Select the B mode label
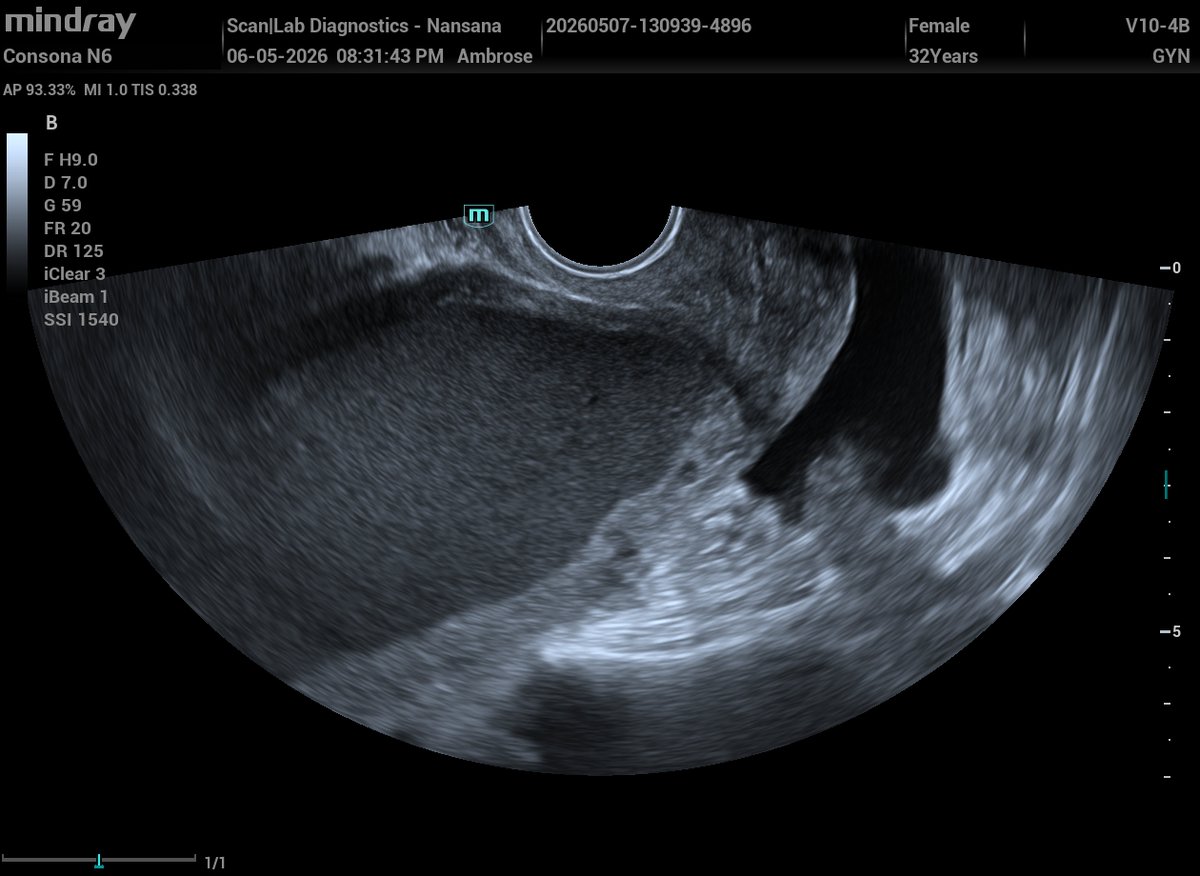This screenshot has width=1200, height=876. click(x=52, y=123)
